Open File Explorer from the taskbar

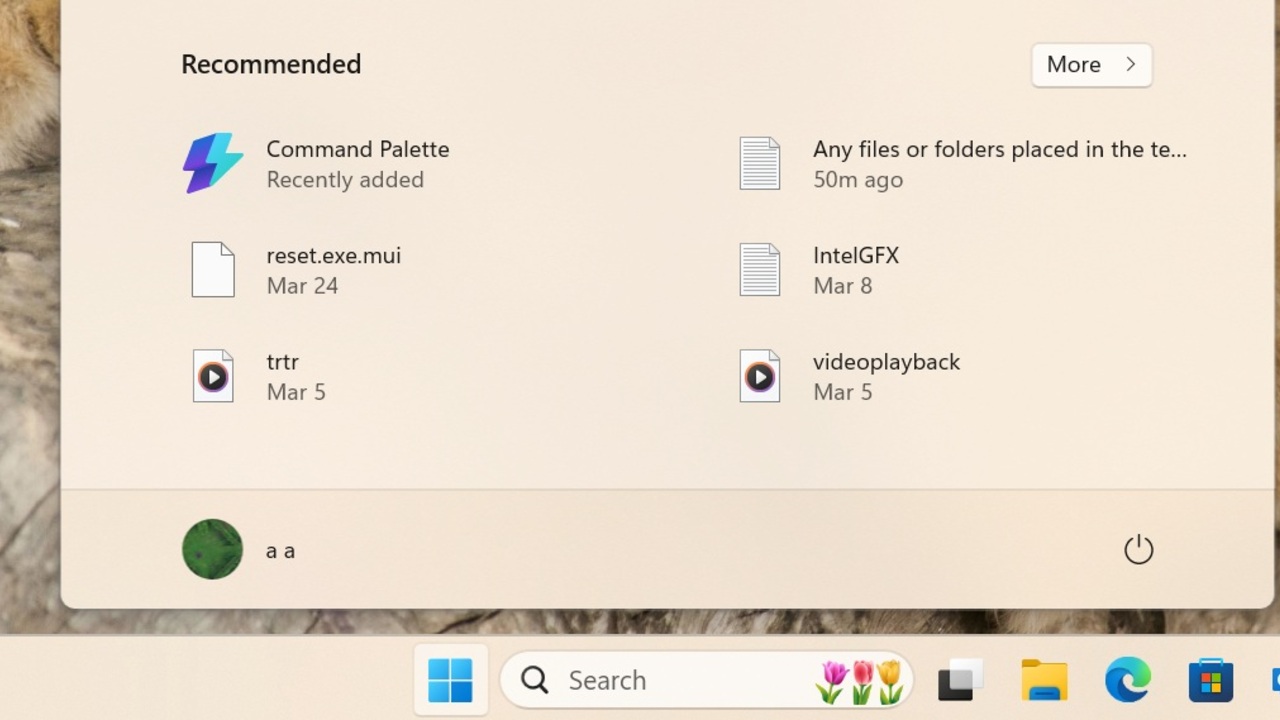pos(1043,680)
